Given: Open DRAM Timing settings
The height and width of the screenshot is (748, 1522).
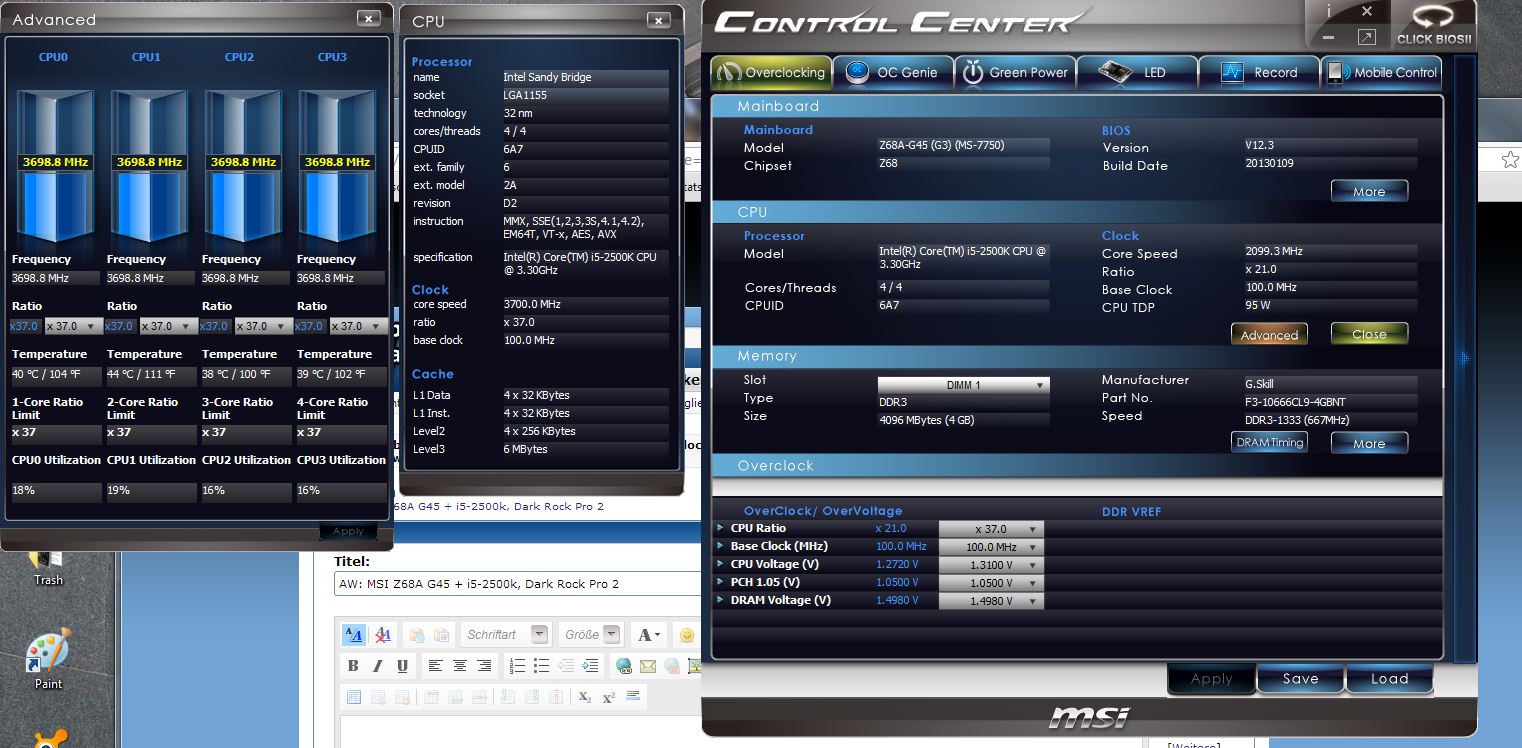Looking at the screenshot, I should pyautogui.click(x=1269, y=442).
